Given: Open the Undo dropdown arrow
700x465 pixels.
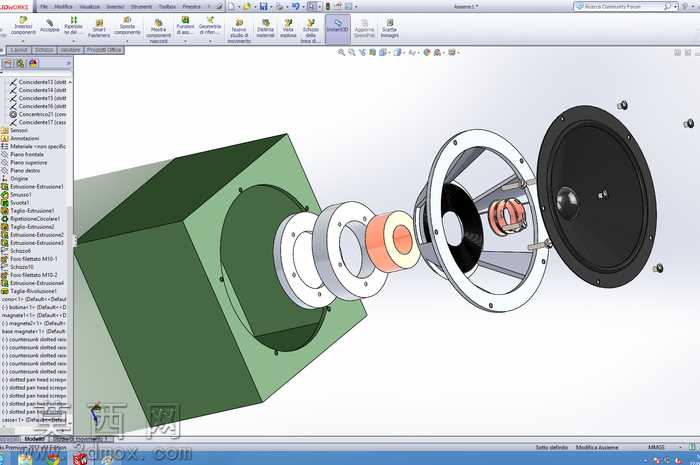Looking at the screenshot, I should click(303, 7).
